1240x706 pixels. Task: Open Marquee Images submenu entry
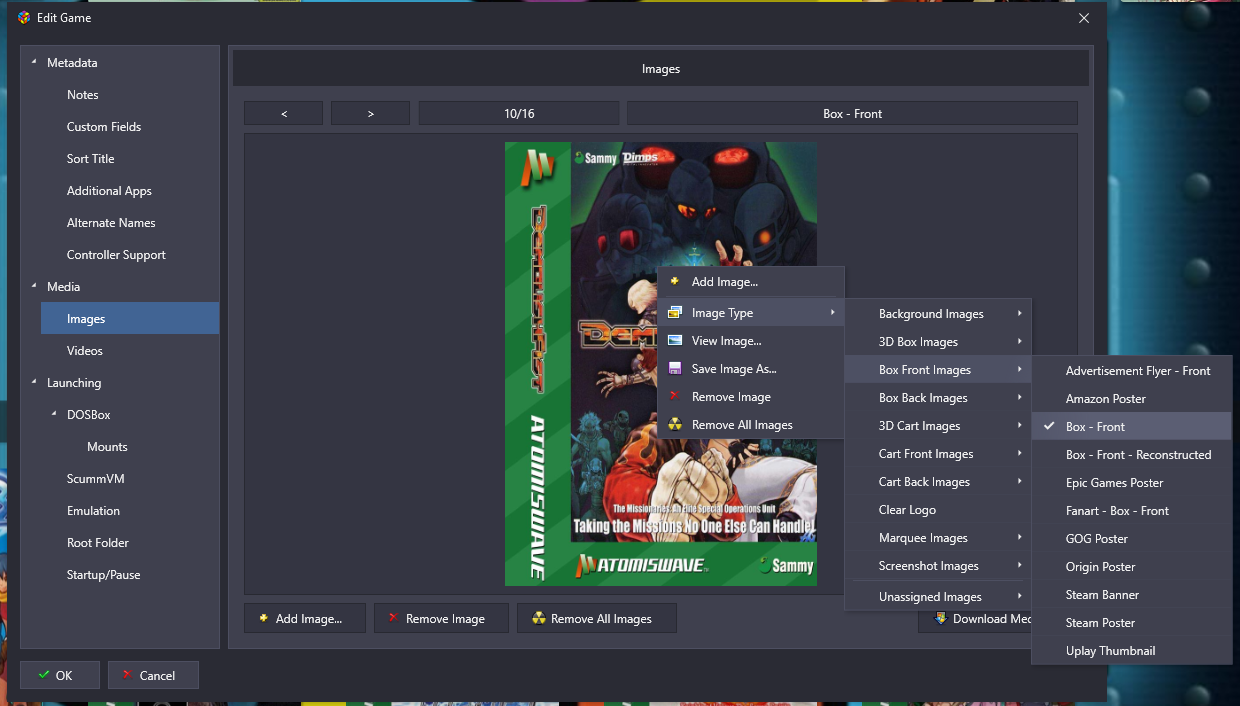coord(938,538)
